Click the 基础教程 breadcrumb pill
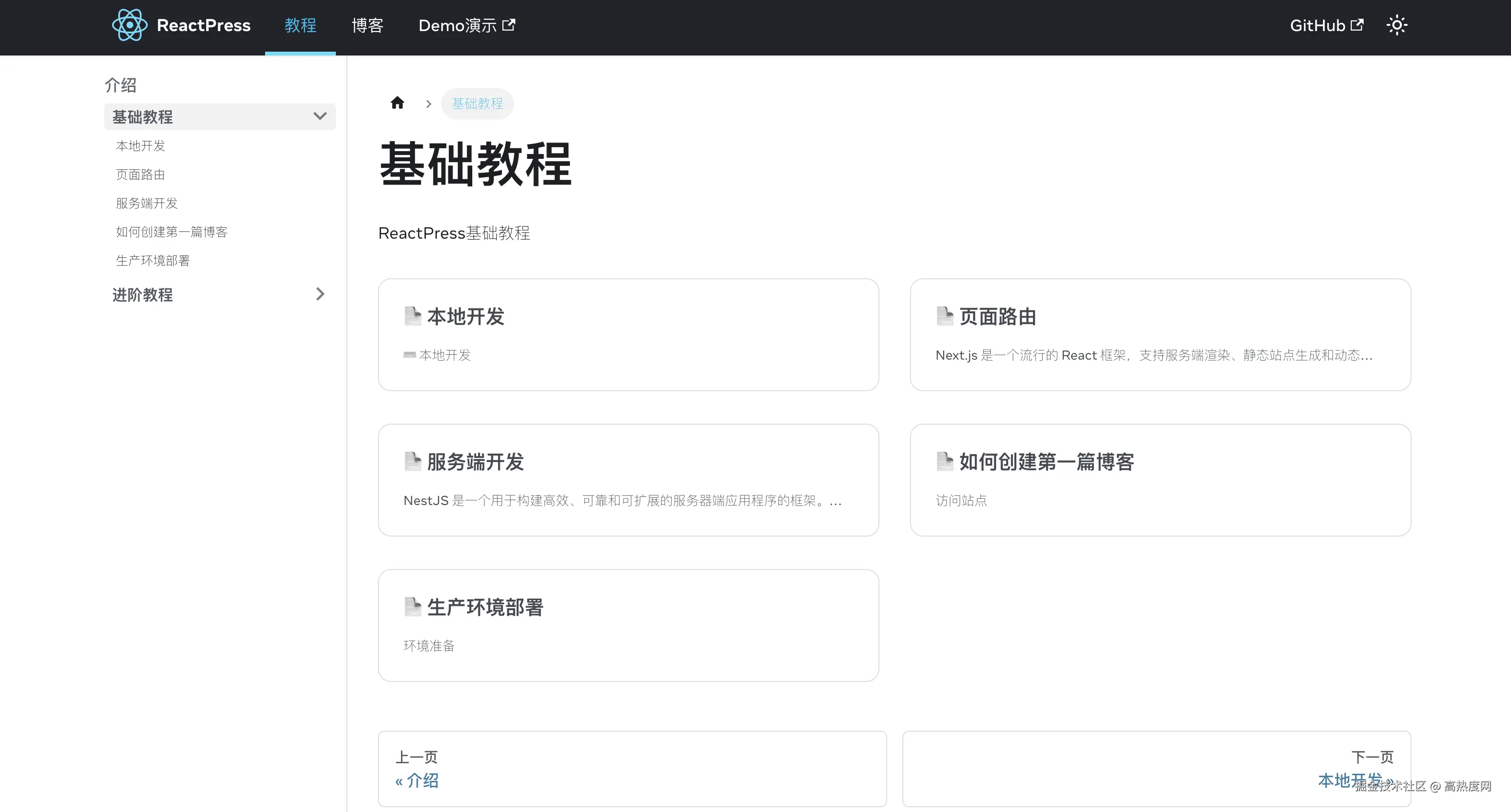Image resolution: width=1511 pixels, height=812 pixels. pyautogui.click(x=477, y=104)
